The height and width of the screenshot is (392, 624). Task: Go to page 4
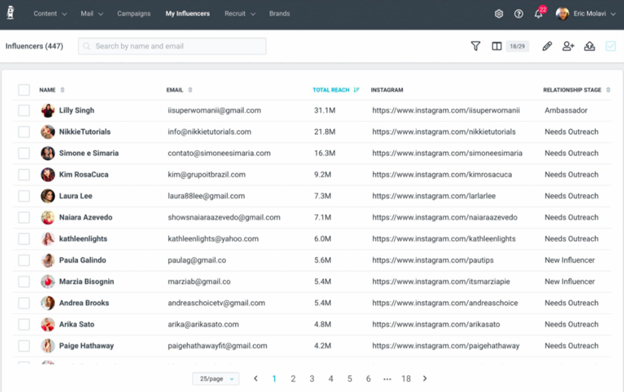tap(331, 379)
